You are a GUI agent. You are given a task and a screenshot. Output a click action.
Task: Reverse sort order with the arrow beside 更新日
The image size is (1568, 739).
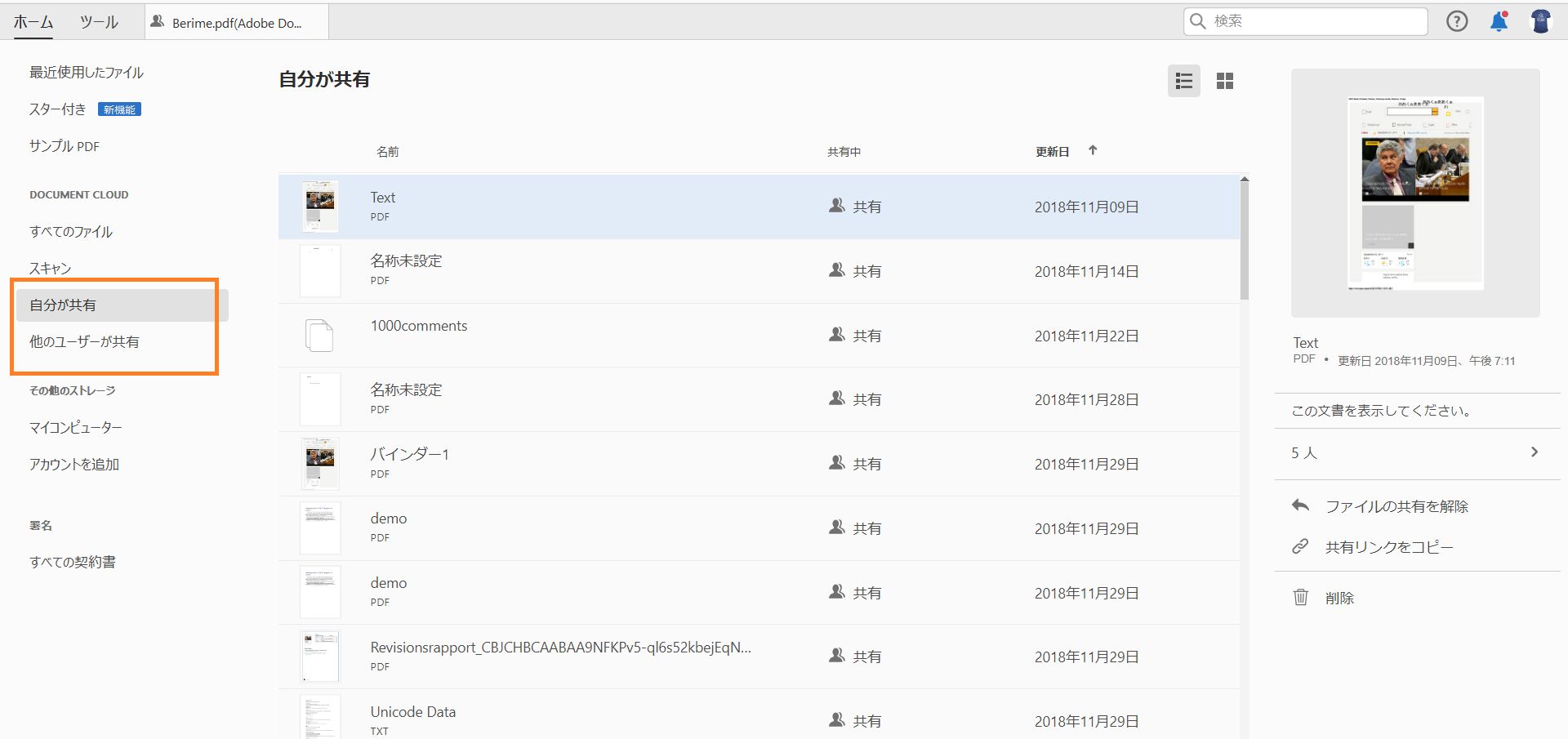click(1093, 150)
